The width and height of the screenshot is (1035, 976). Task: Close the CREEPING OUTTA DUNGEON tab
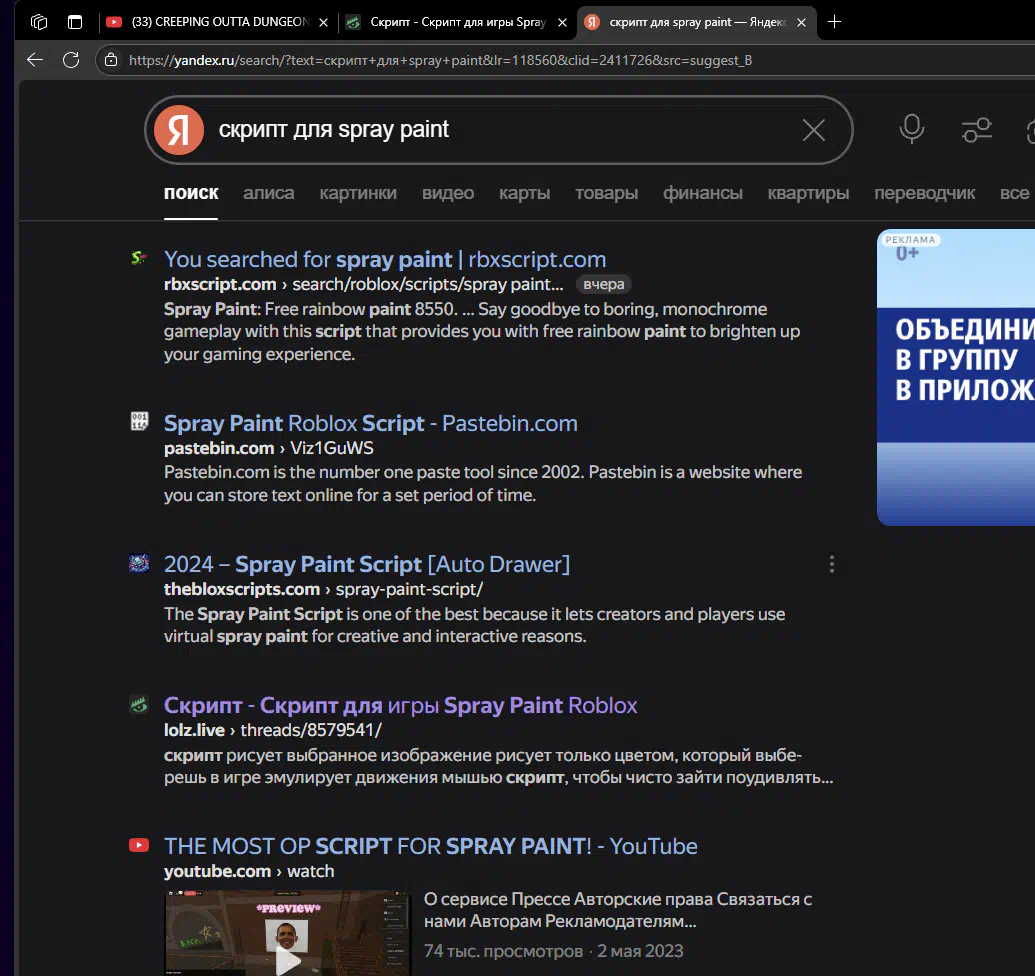tap(323, 22)
